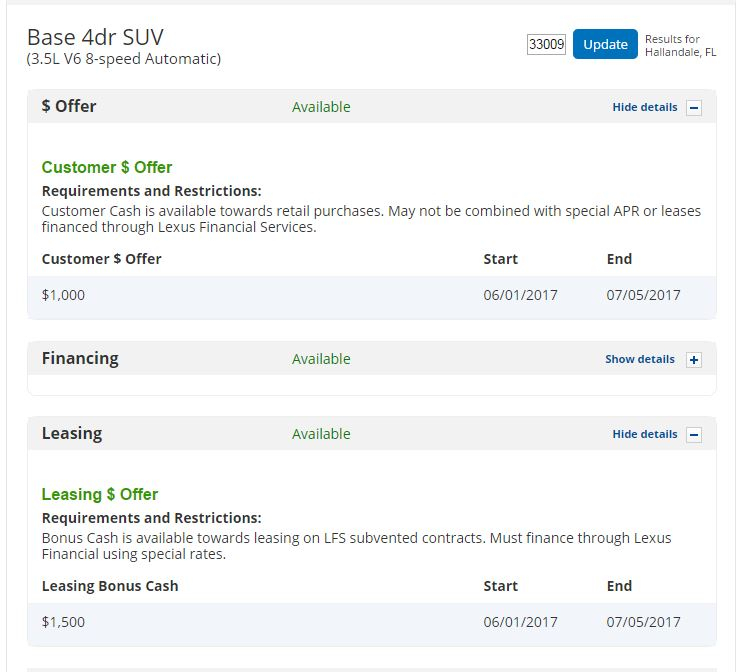The image size is (738, 672).
Task: Click Hide details link in $ Offer
Action: (x=645, y=107)
